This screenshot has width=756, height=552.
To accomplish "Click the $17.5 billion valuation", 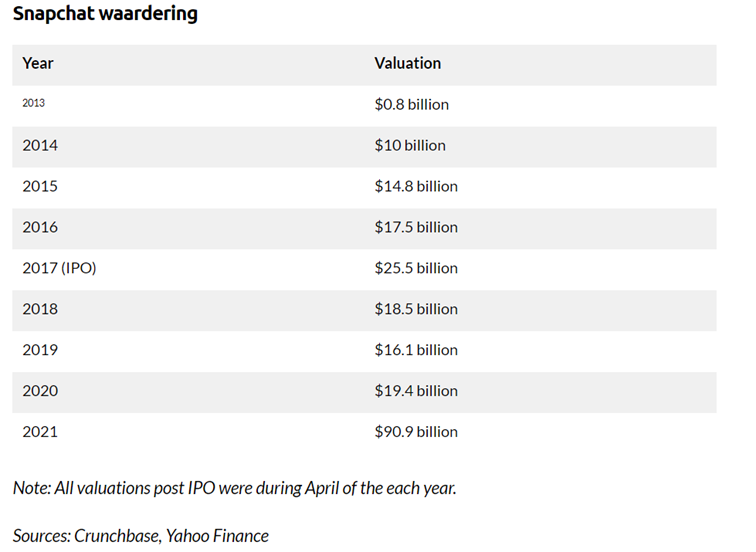I will coord(416,227).
